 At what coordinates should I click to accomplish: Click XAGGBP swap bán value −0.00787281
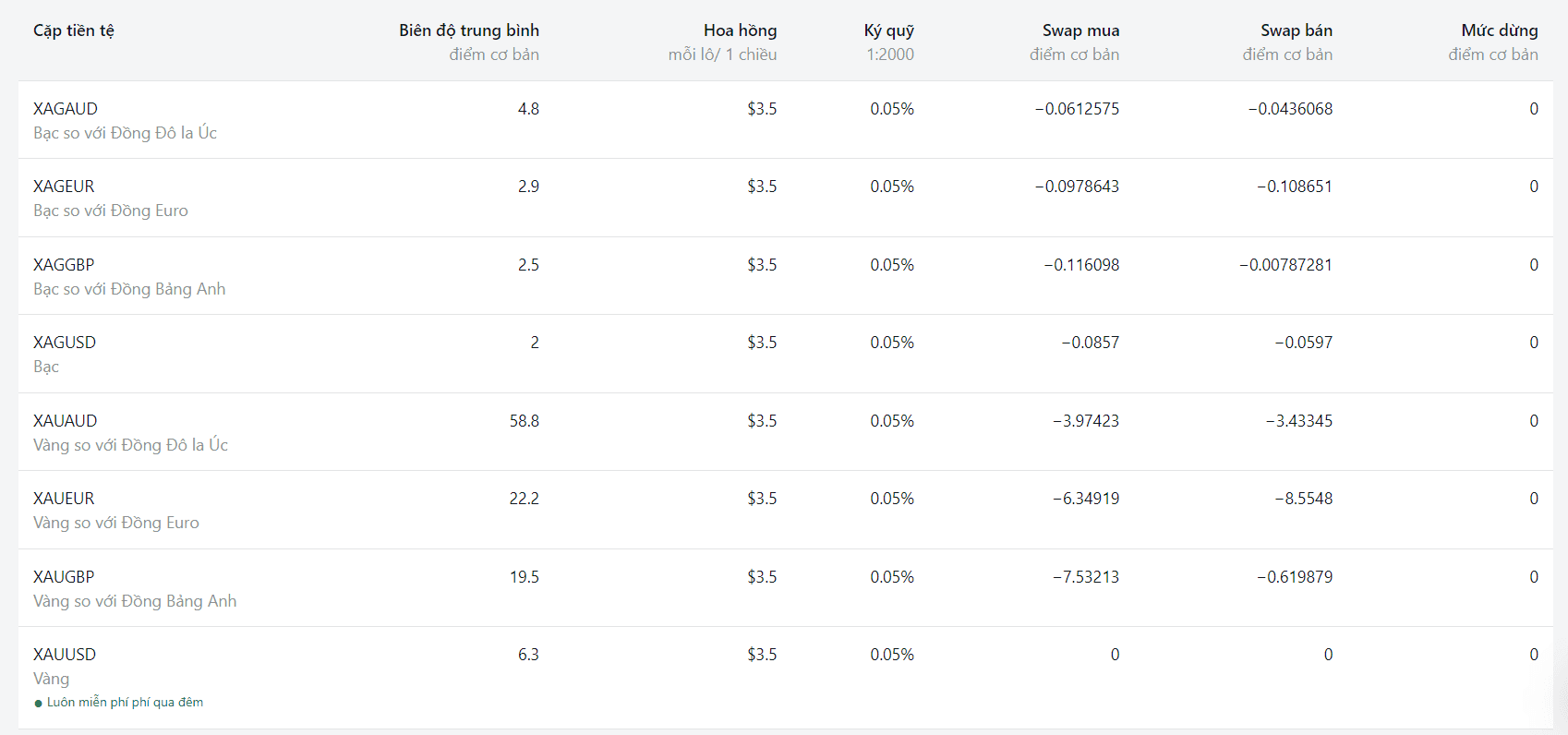pyautogui.click(x=1286, y=265)
